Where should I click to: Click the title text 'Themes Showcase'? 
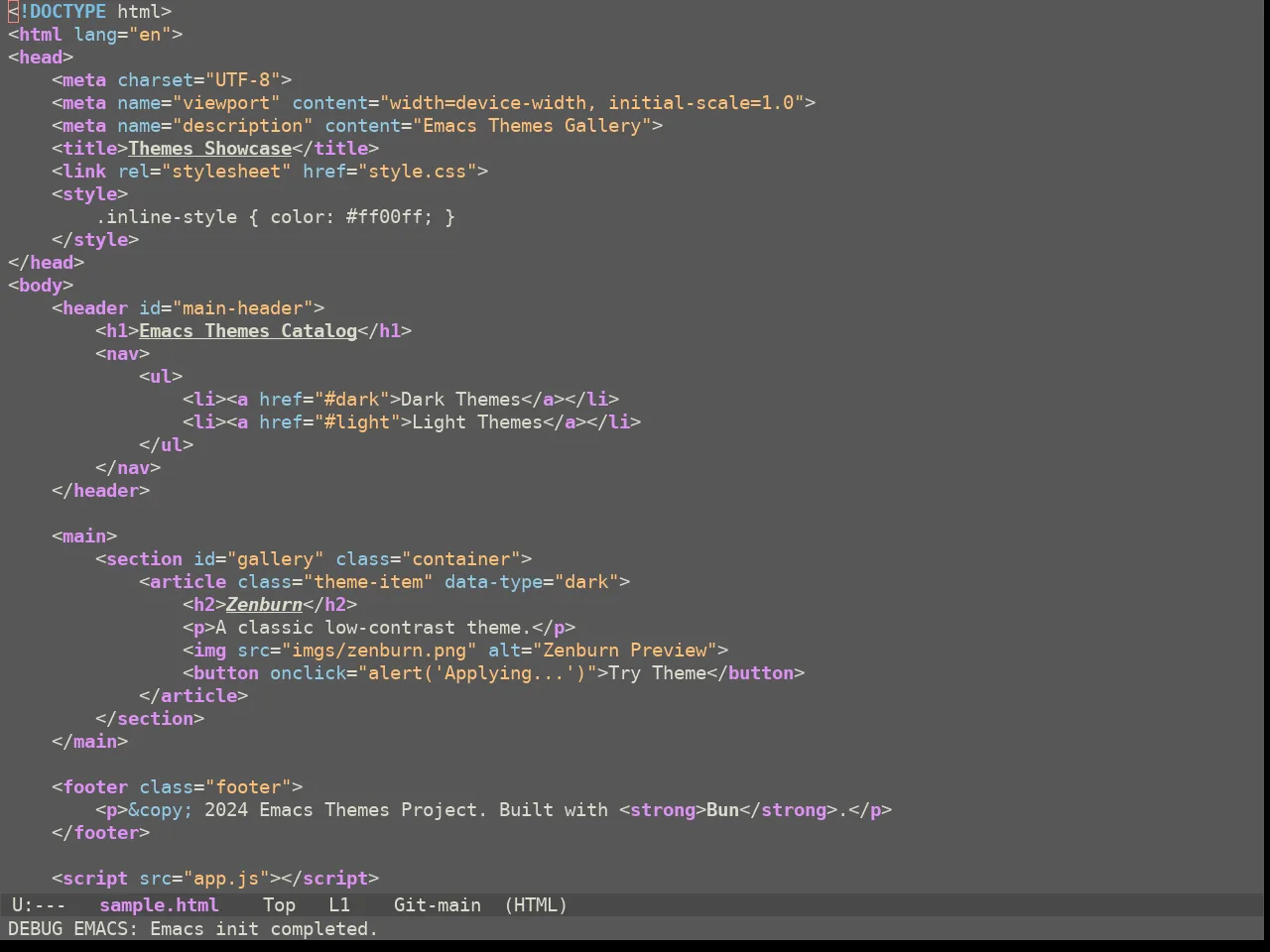pyautogui.click(x=210, y=149)
